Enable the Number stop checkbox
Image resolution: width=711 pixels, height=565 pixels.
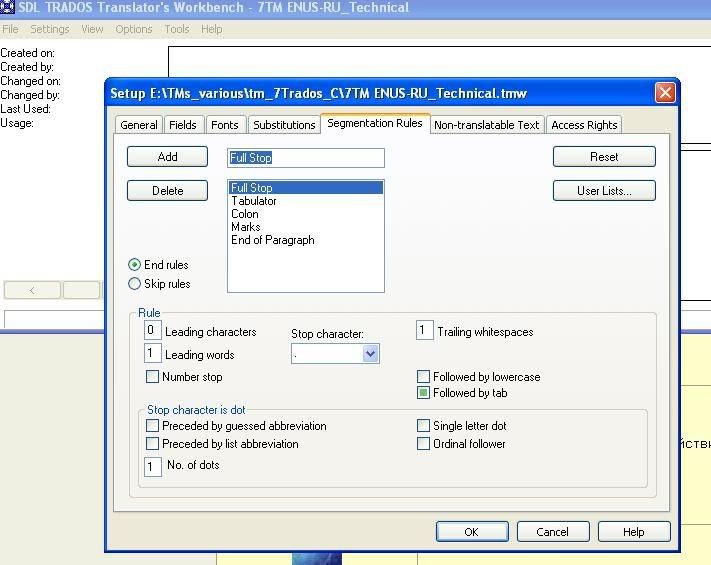(152, 377)
